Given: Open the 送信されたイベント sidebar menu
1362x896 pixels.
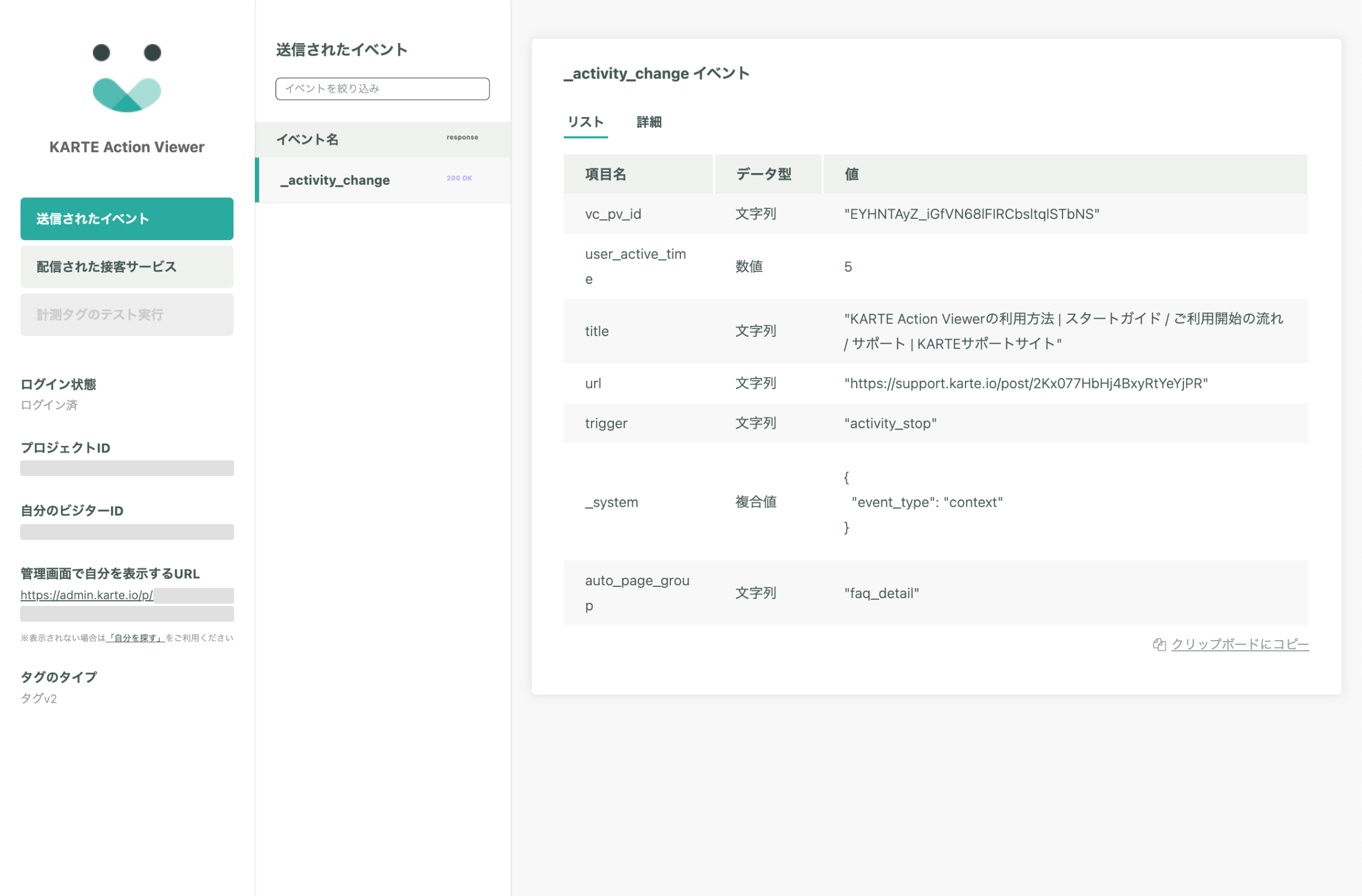Looking at the screenshot, I should click(127, 218).
